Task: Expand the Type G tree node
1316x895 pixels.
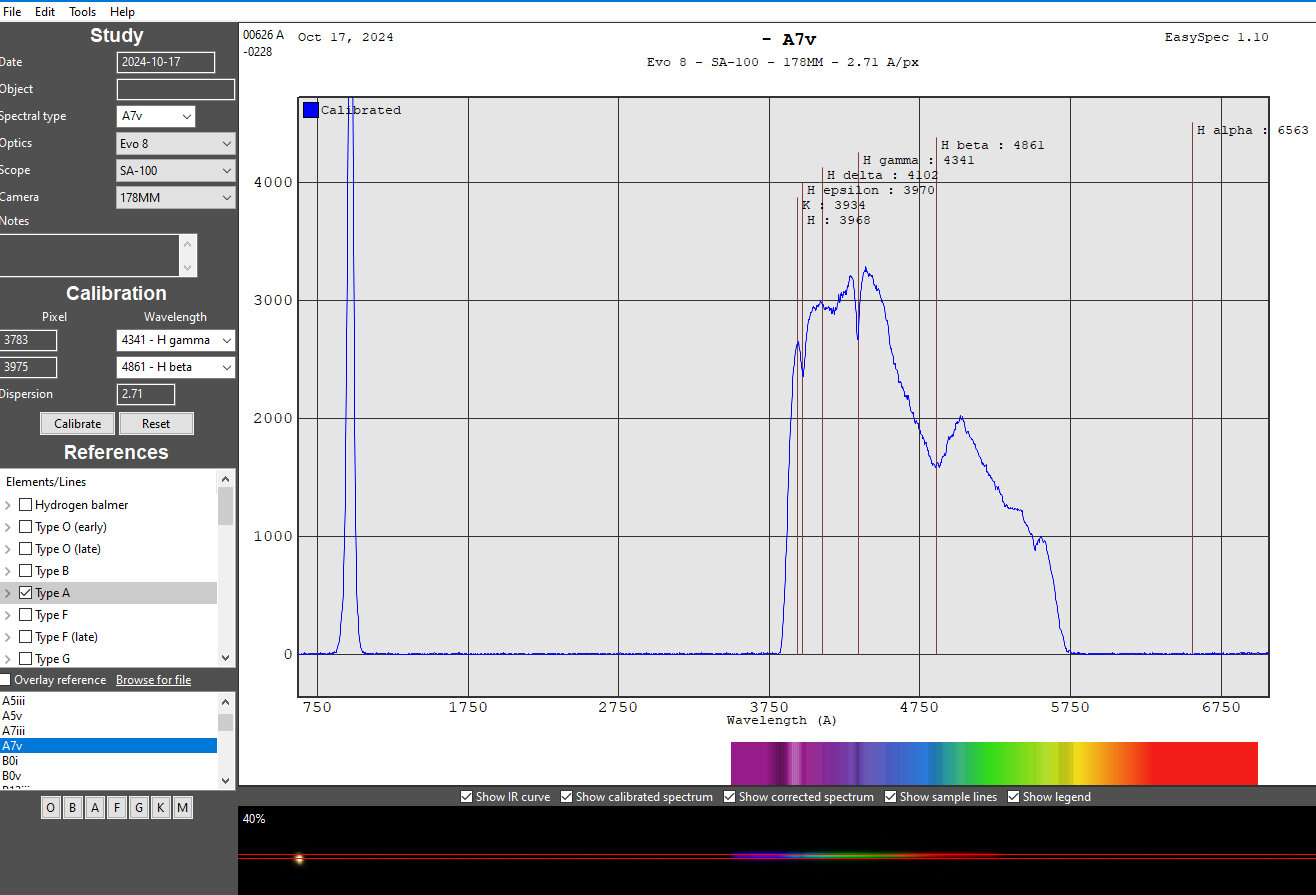Action: [8, 659]
